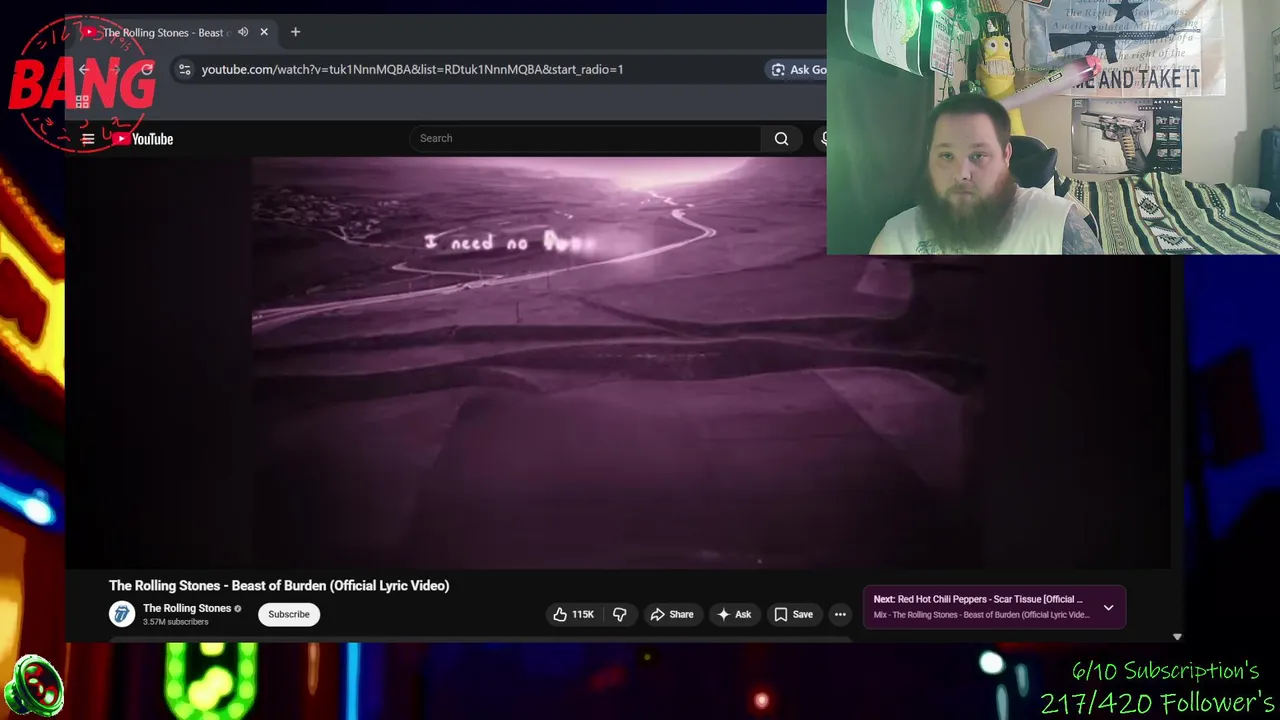Open The Rolling Stones channel avatar
The height and width of the screenshot is (720, 1280).
click(122, 614)
